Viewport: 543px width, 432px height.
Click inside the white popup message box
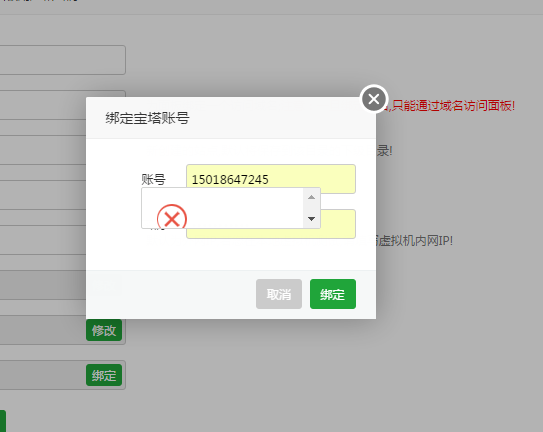tap(222, 208)
